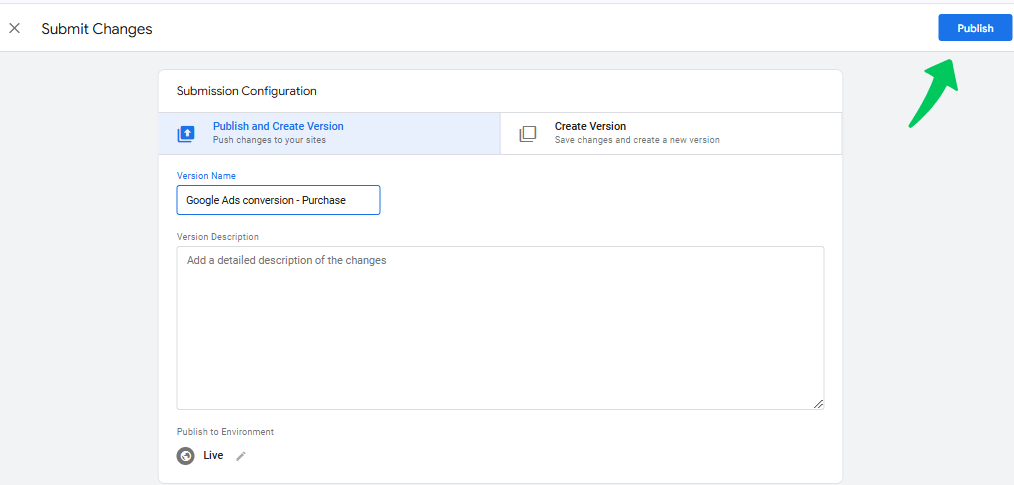Viewport: 1014px width, 485px height.
Task: Click inside the Version Description text area
Action: (500, 328)
